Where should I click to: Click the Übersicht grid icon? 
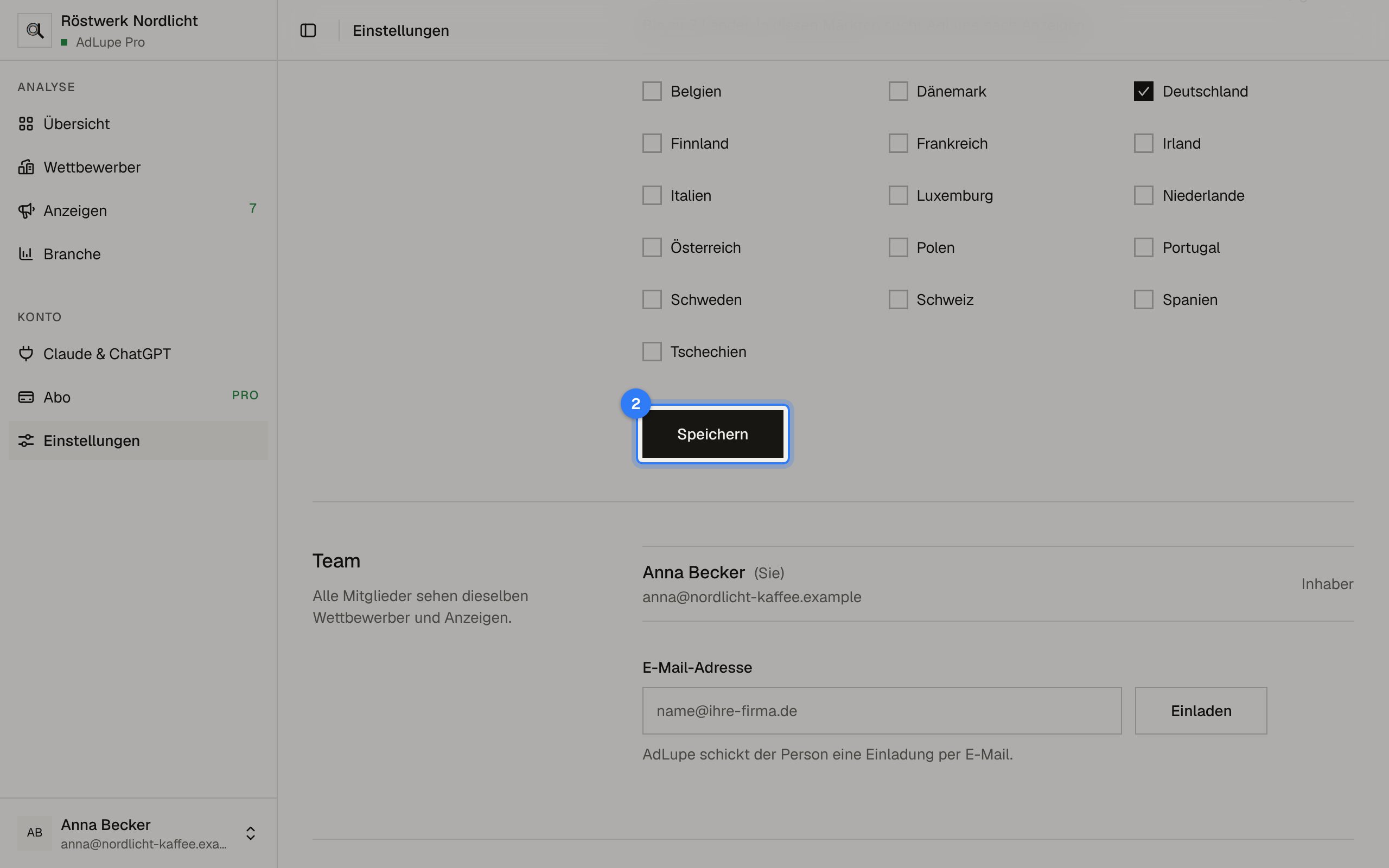[26, 124]
